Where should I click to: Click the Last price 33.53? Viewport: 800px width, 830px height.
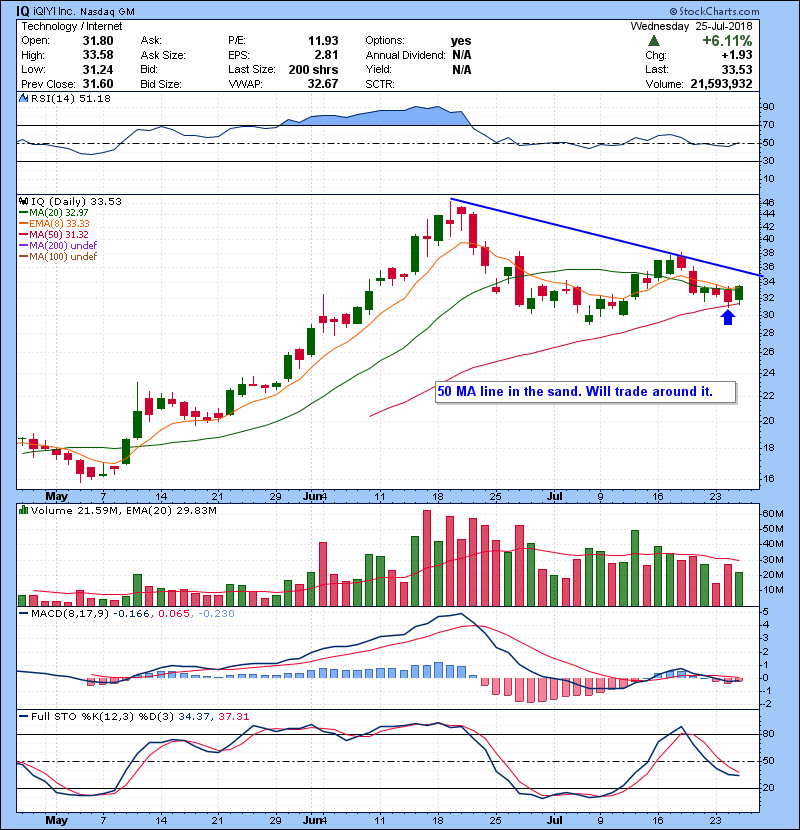[x=737, y=69]
